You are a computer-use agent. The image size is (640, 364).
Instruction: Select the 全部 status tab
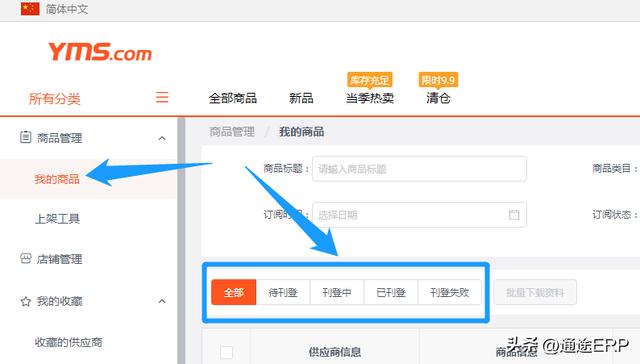pyautogui.click(x=234, y=292)
